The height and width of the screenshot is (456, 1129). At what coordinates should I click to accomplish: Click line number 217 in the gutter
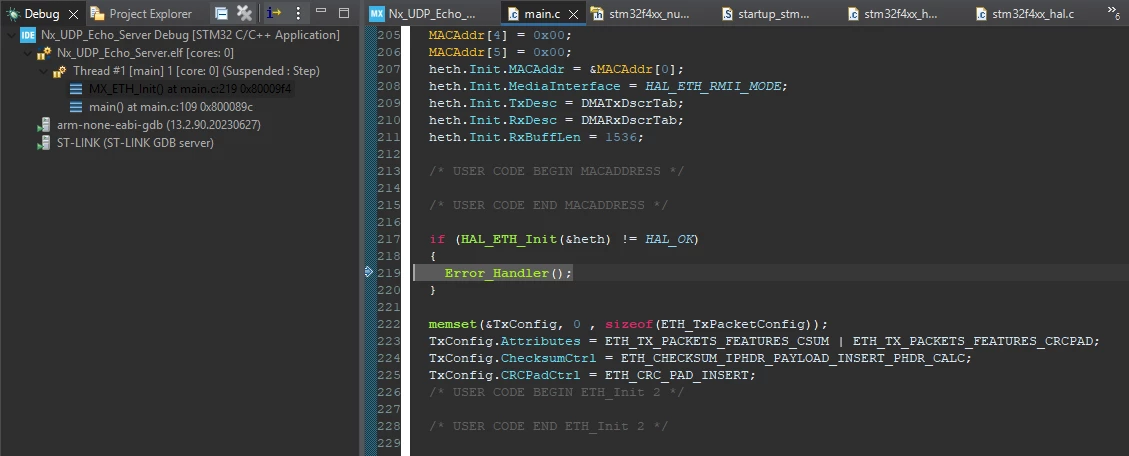[x=388, y=239]
